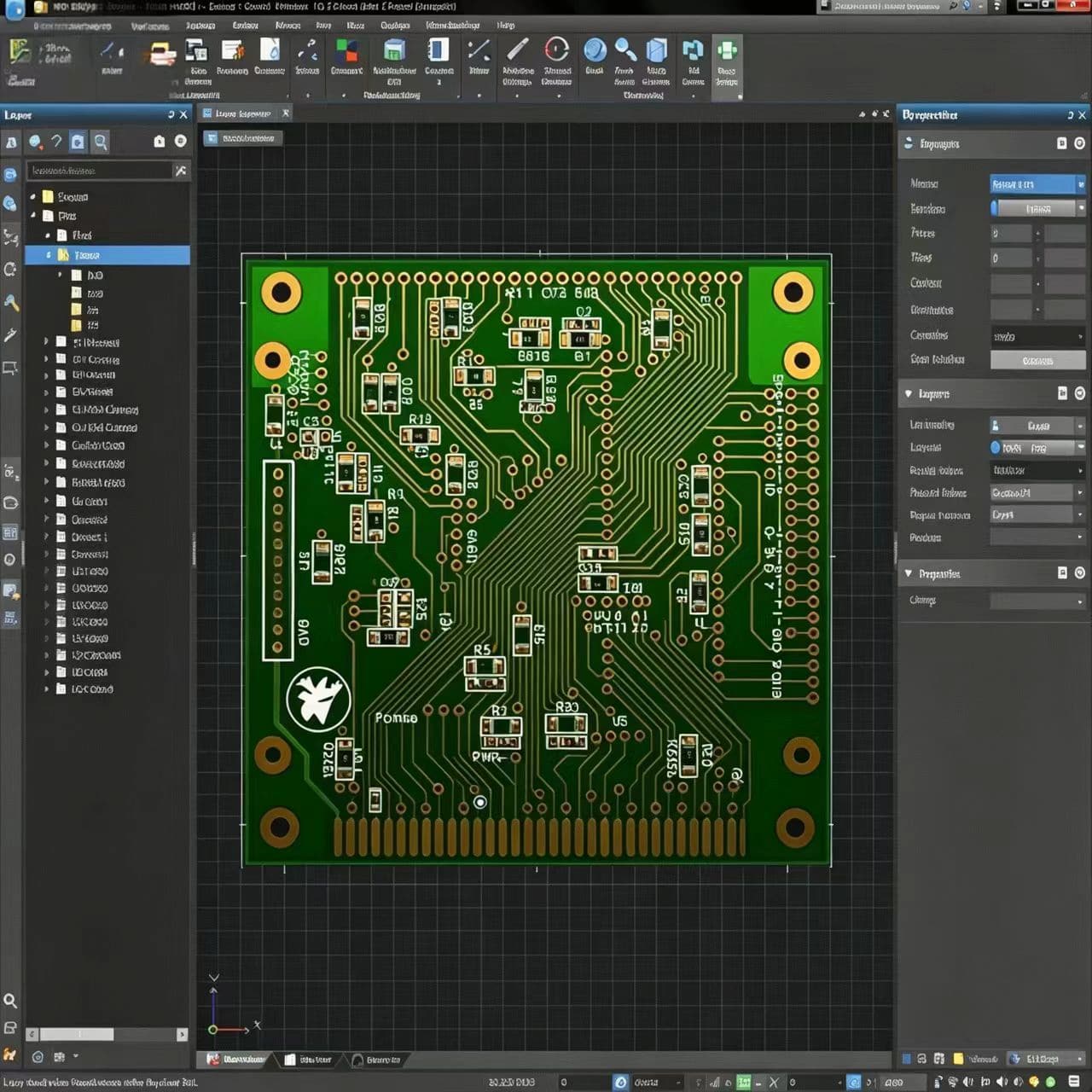Click the letter A icon in left panel toolbar

(x=11, y=142)
